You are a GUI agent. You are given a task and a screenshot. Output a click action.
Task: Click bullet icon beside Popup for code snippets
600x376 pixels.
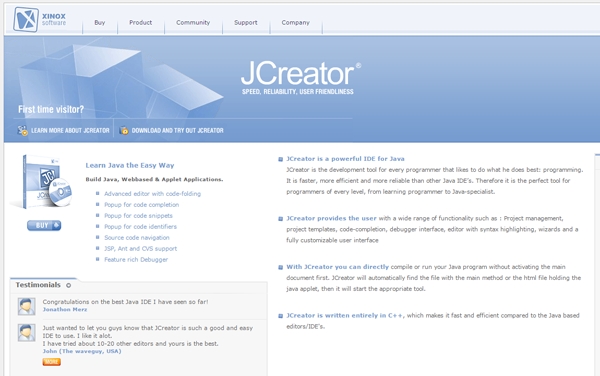click(98, 215)
